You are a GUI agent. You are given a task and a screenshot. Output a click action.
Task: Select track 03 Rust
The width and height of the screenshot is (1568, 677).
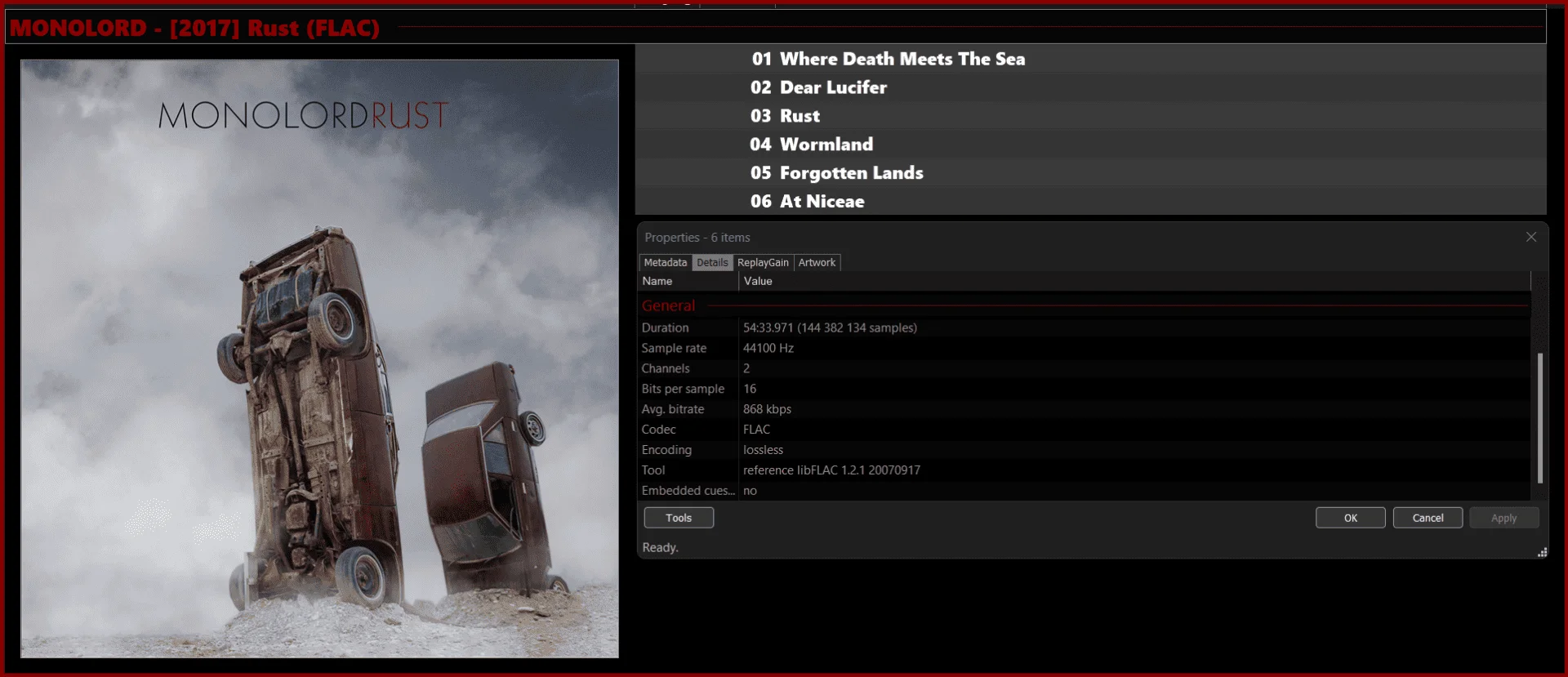(x=1090, y=116)
